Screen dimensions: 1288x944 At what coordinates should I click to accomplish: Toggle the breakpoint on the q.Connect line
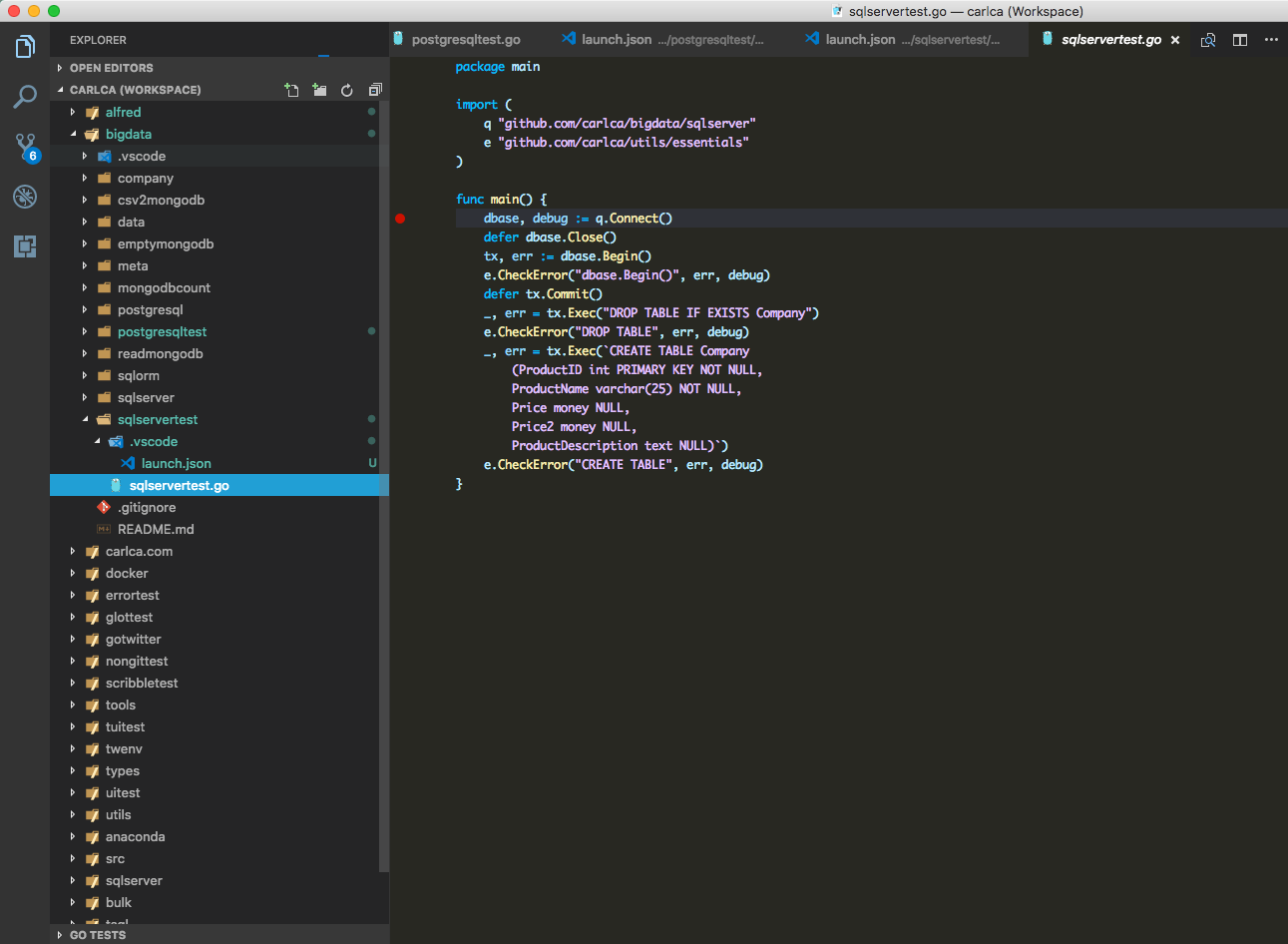(400, 218)
